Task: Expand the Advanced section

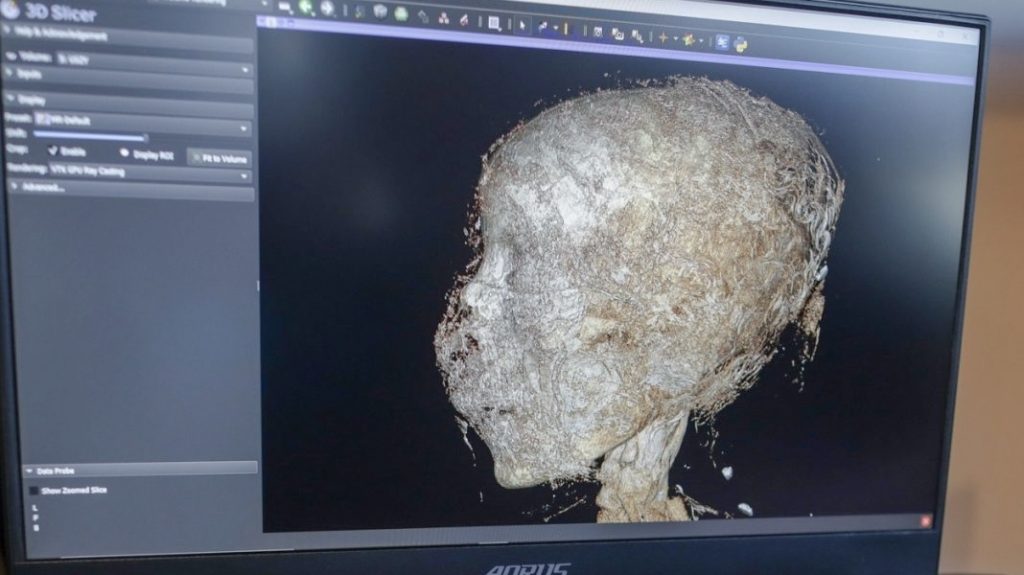Action: pyautogui.click(x=131, y=189)
